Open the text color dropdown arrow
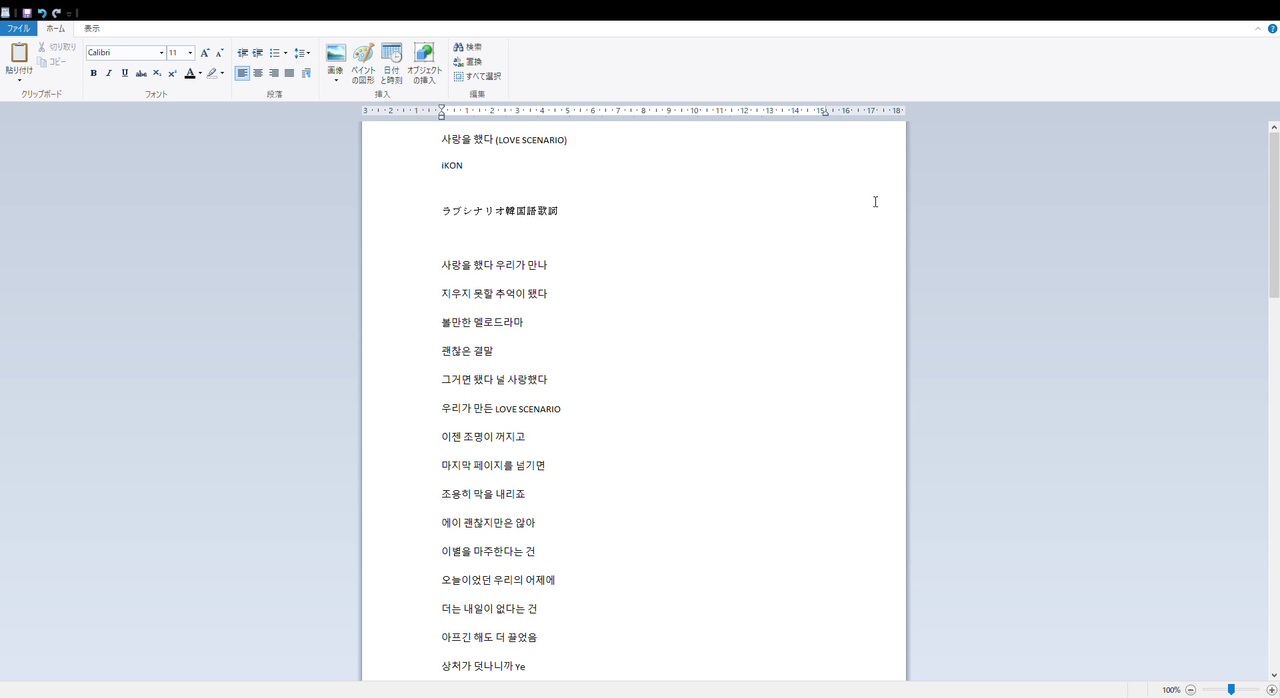This screenshot has height=698, width=1280. coord(200,73)
